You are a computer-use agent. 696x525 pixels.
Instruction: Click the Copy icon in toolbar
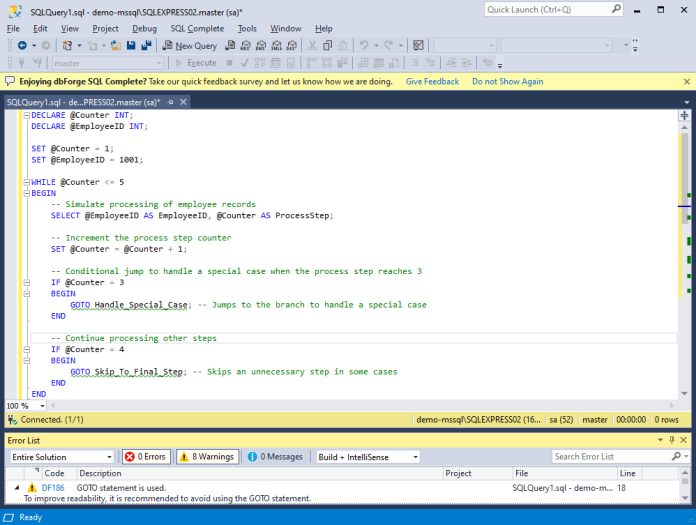(x=328, y=45)
